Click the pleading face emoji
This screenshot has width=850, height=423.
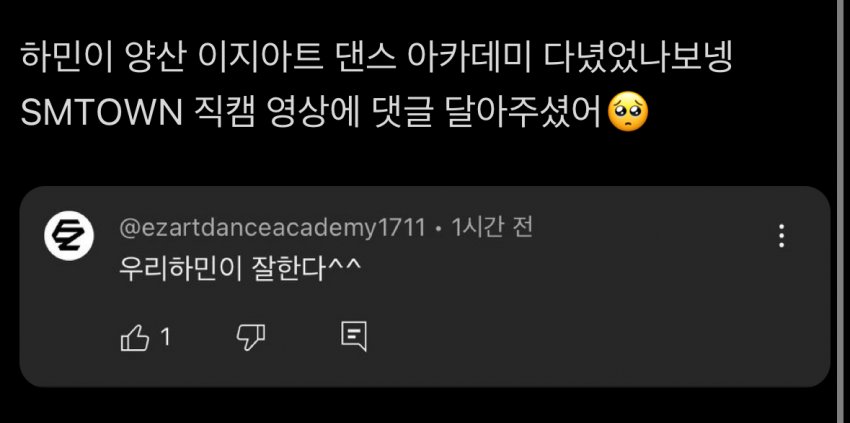click(x=628, y=112)
